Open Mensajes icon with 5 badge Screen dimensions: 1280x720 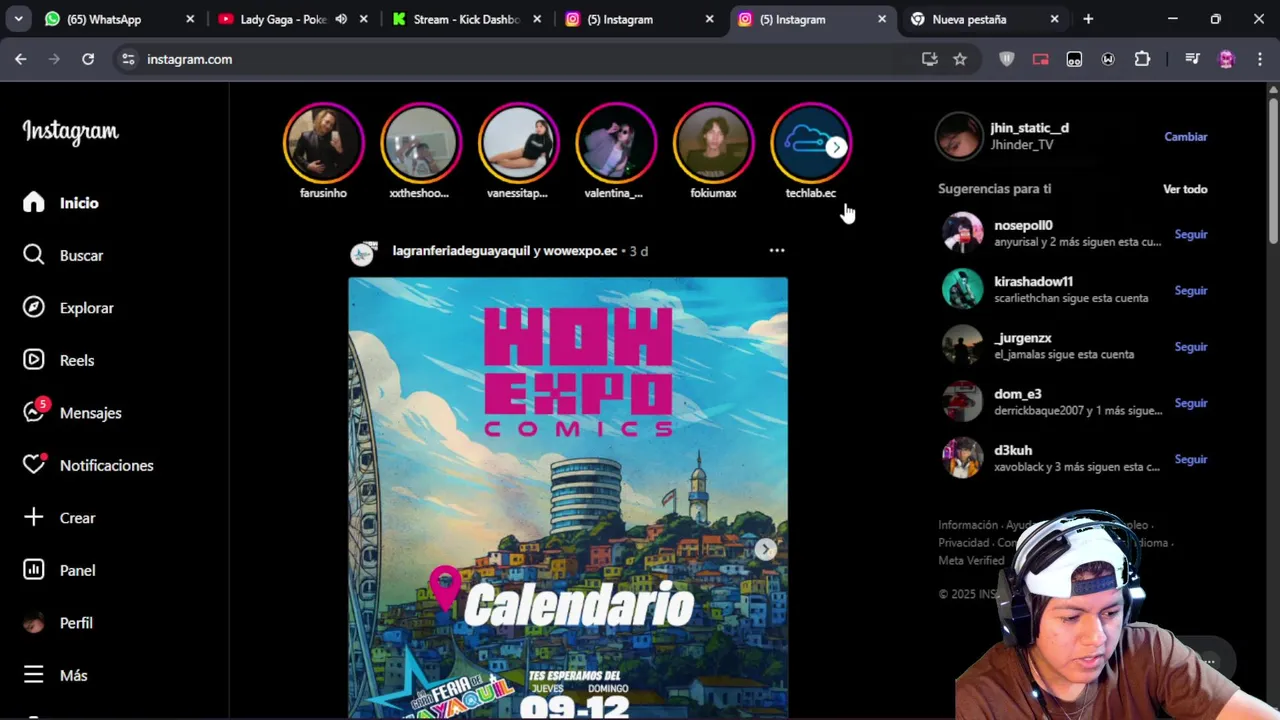point(34,412)
